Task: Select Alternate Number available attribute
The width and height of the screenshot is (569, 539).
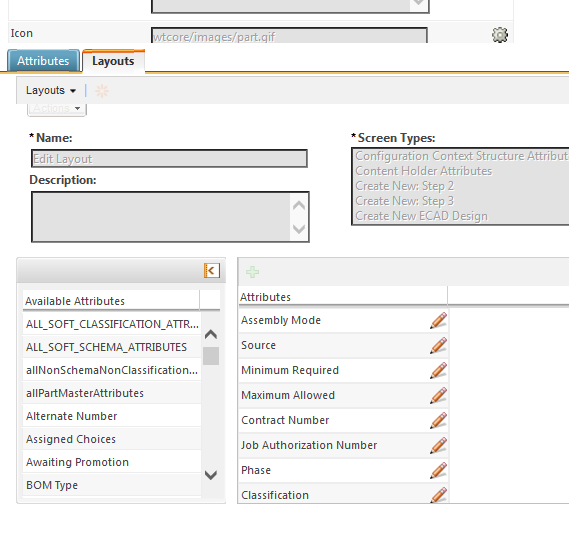Action: pyautogui.click(x=112, y=416)
